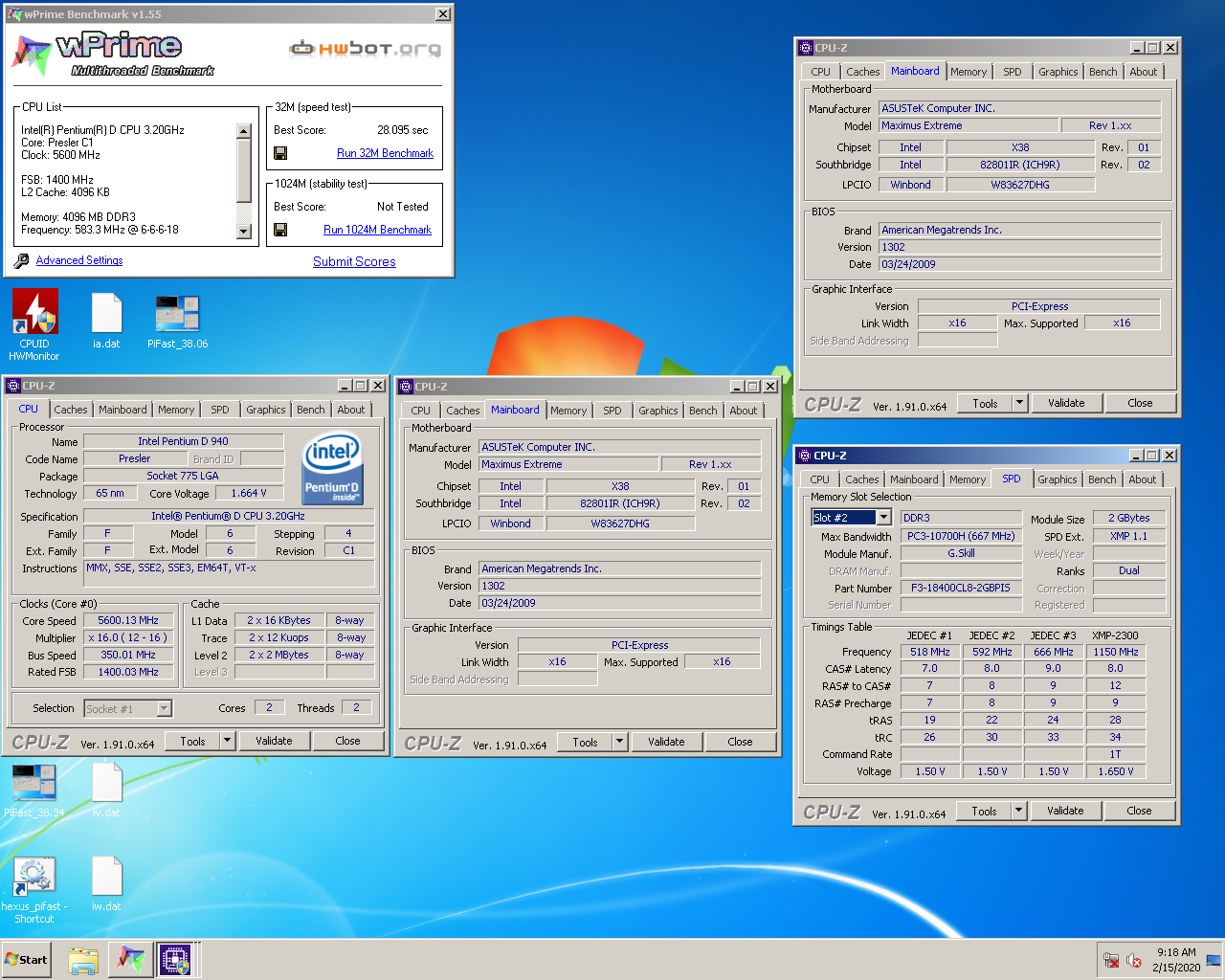Click Close button in SPD window
This screenshot has width=1225, height=980.
click(x=1139, y=811)
